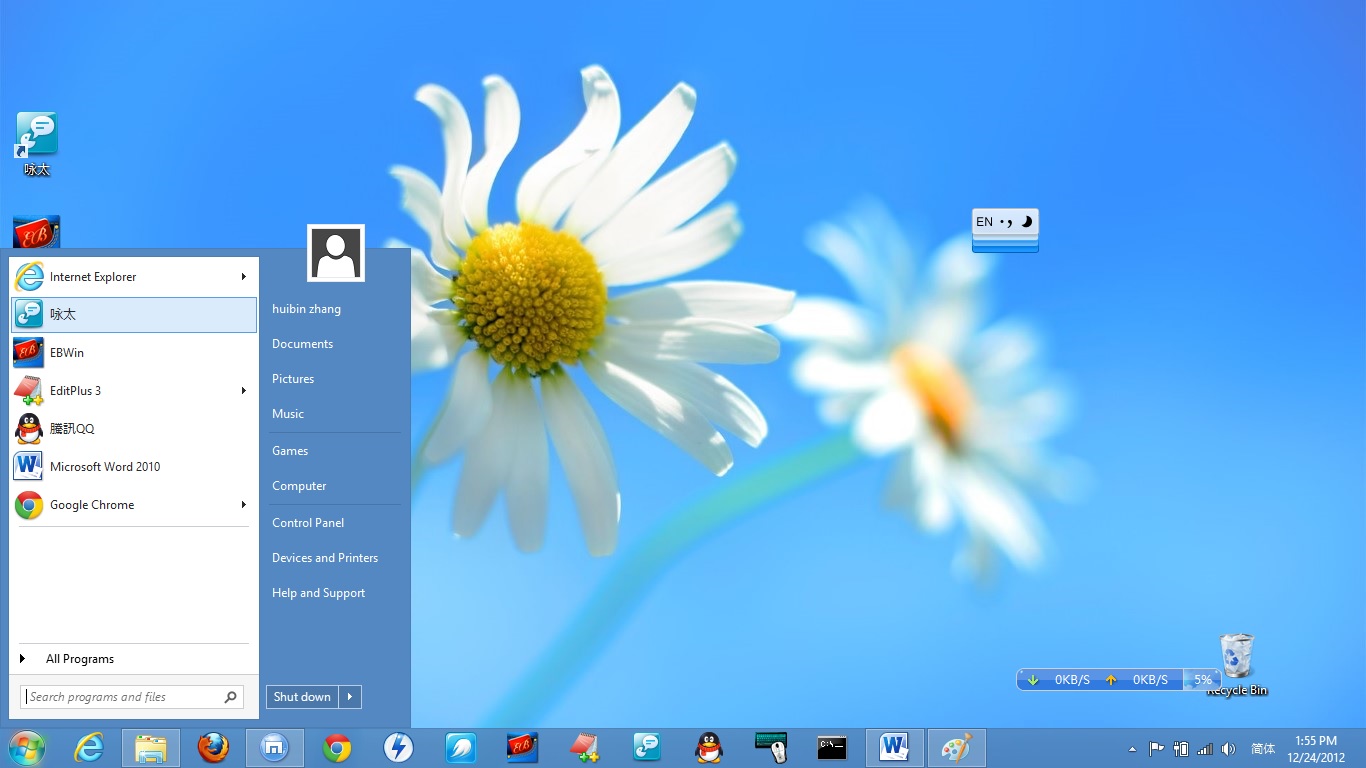Click the 5% indicator on network meter
Screen dimensions: 1366x768
[x=1203, y=680]
